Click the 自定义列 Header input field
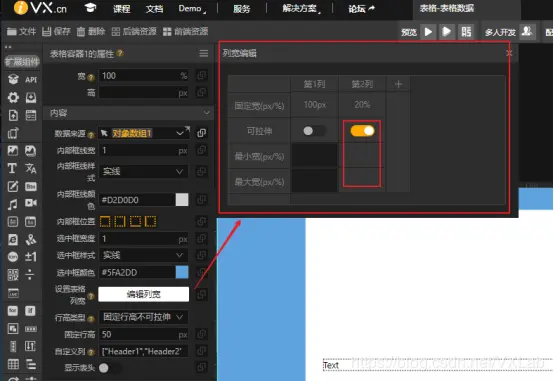554x381 pixels. click(x=143, y=351)
